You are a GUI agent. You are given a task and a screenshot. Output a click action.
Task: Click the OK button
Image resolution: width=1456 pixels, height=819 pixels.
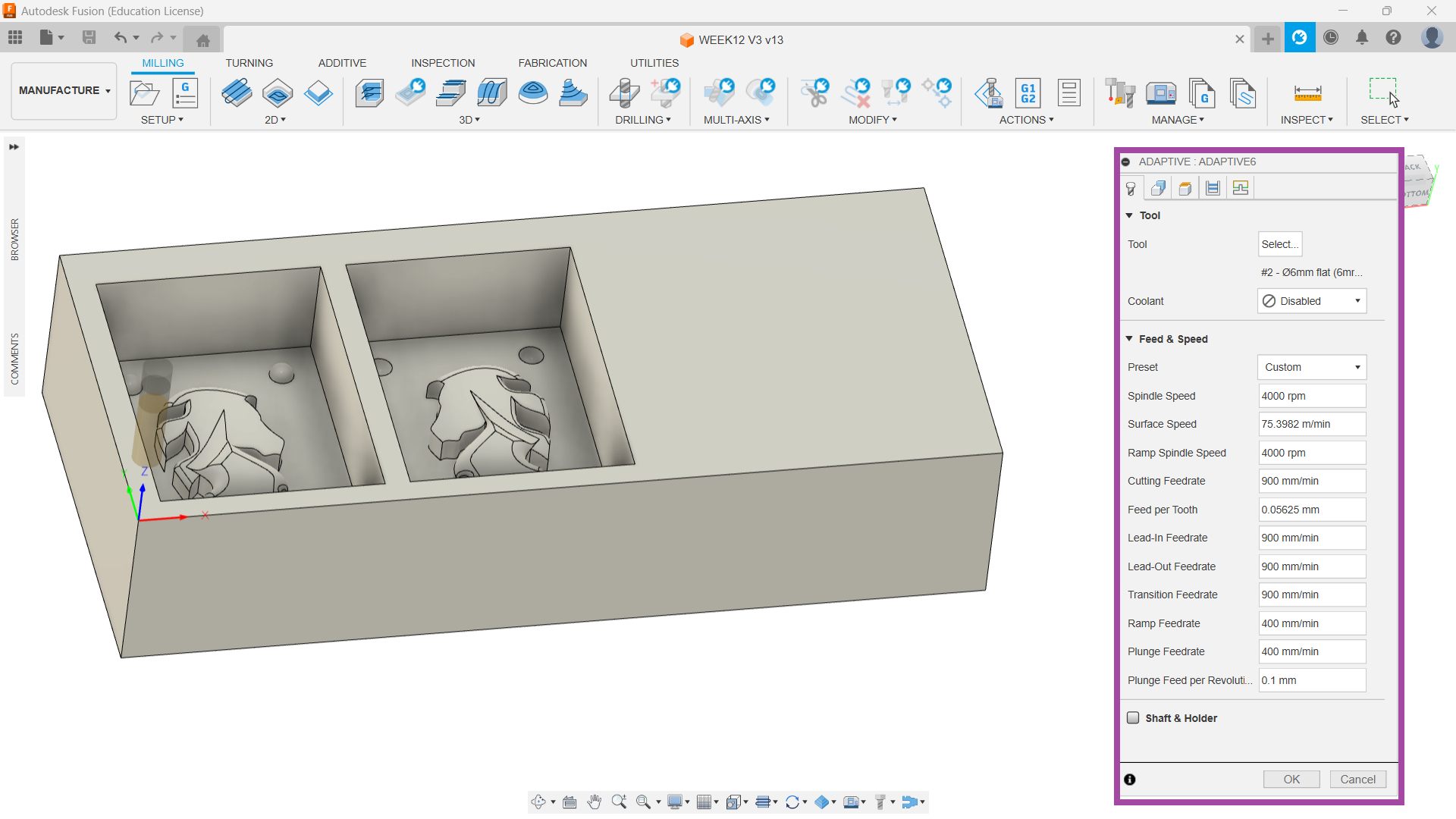pos(1291,779)
